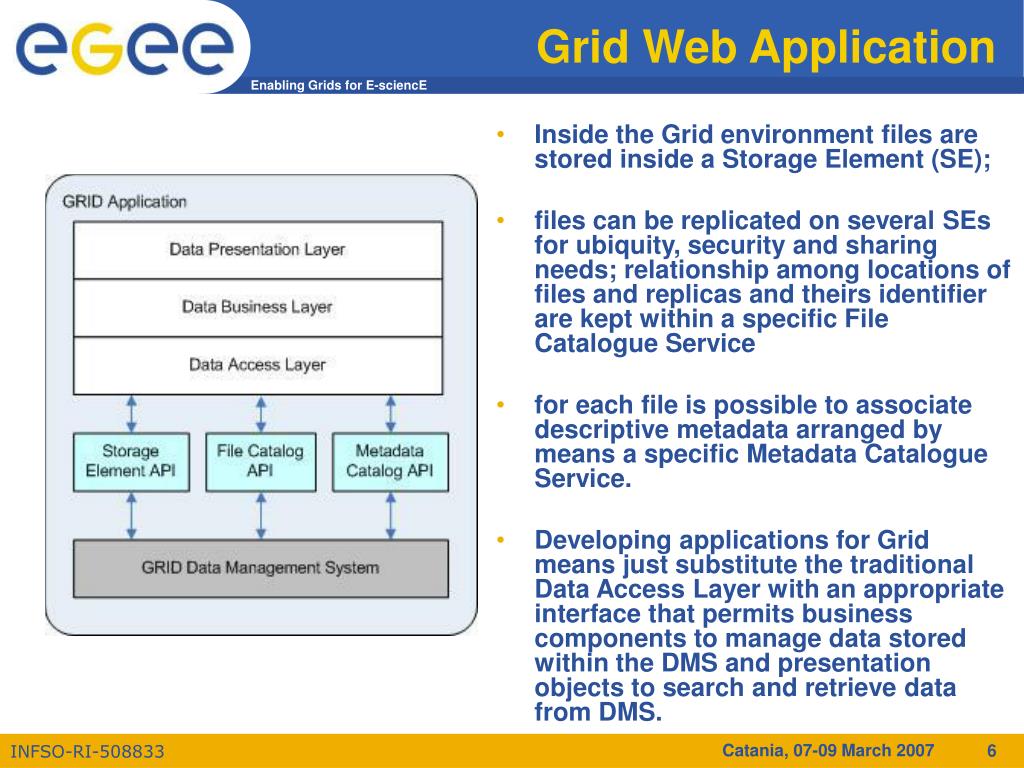Click the Enabling Grids for E-sciencE tagline
1024x768 pixels.
(x=339, y=86)
